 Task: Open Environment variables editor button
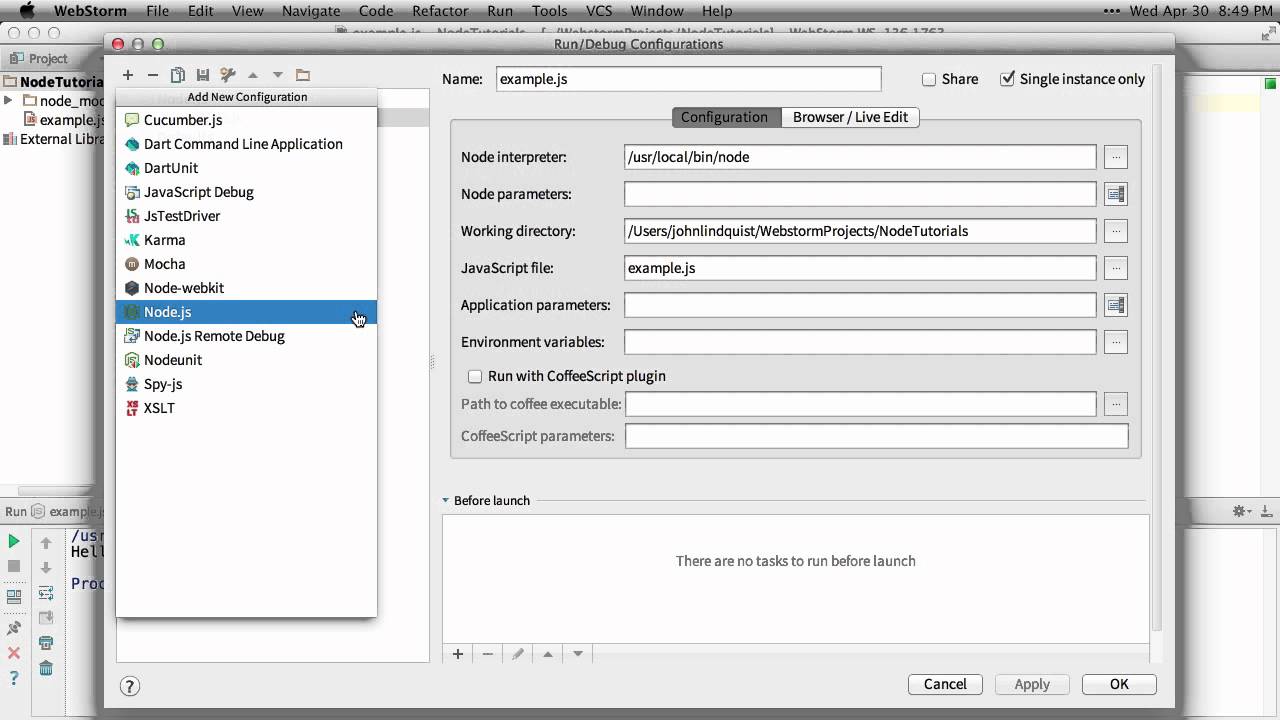tap(1116, 342)
